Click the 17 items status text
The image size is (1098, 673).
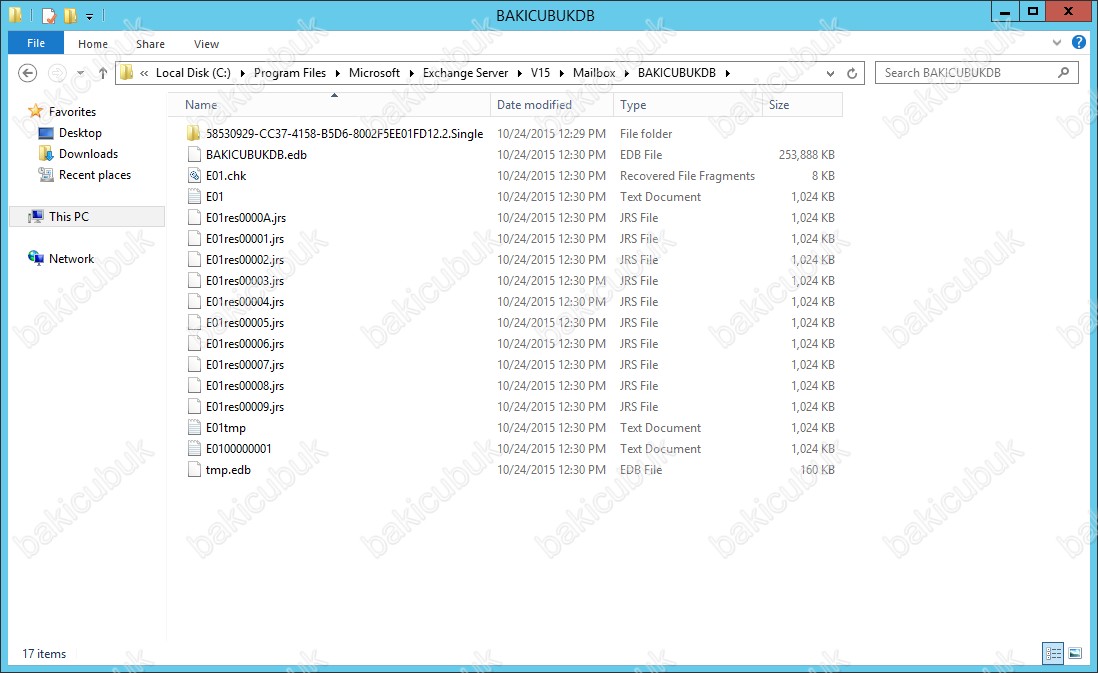[44, 653]
